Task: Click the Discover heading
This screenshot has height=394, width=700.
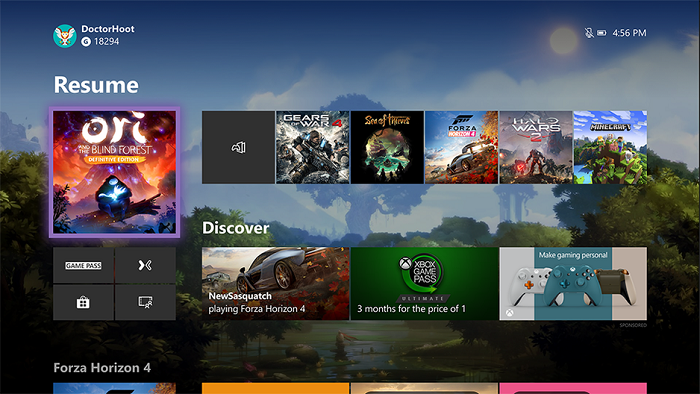Action: point(235,228)
